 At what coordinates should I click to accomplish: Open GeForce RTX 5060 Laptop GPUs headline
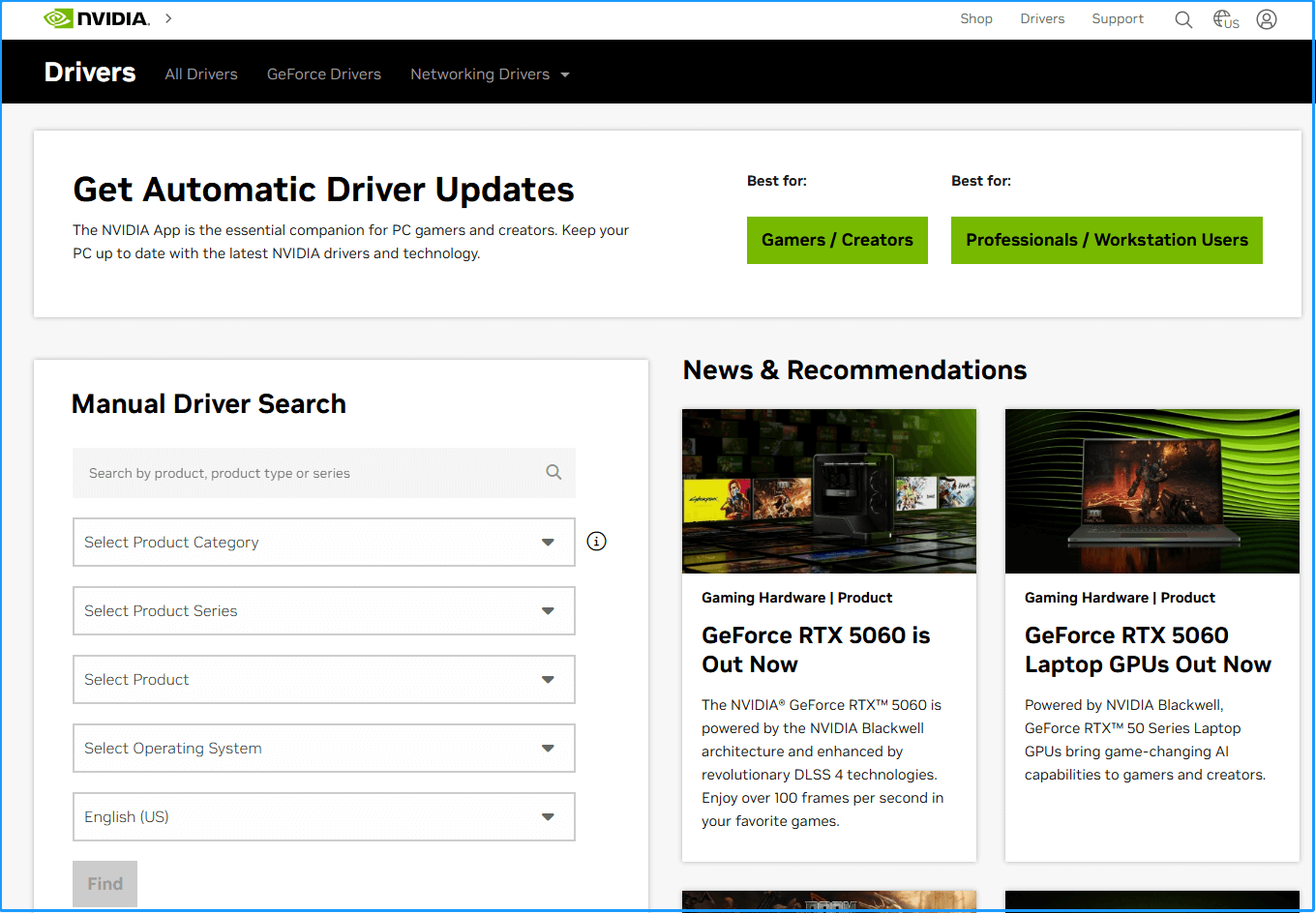pos(1148,650)
